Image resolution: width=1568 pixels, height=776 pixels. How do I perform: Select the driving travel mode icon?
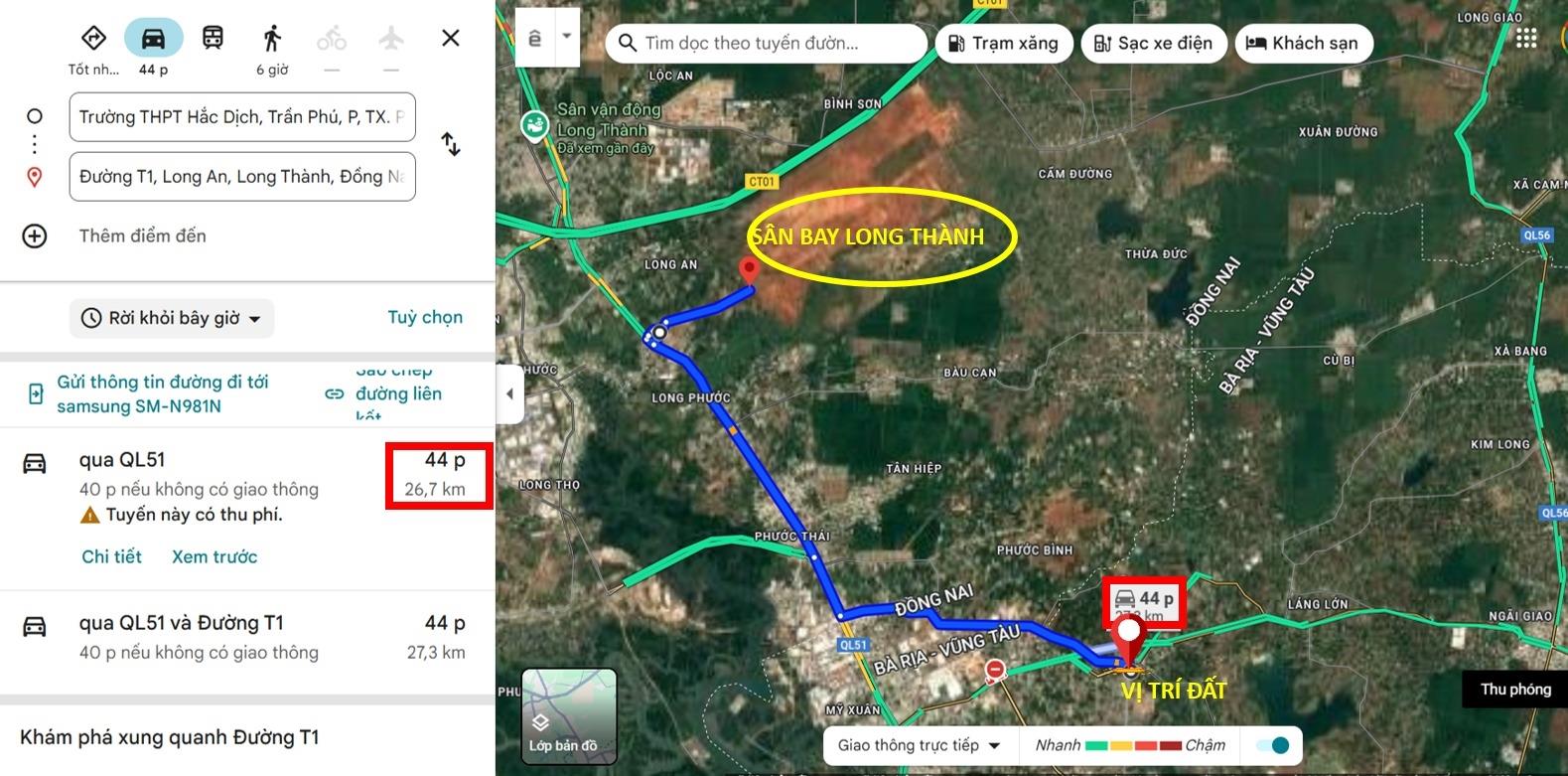[x=153, y=39]
